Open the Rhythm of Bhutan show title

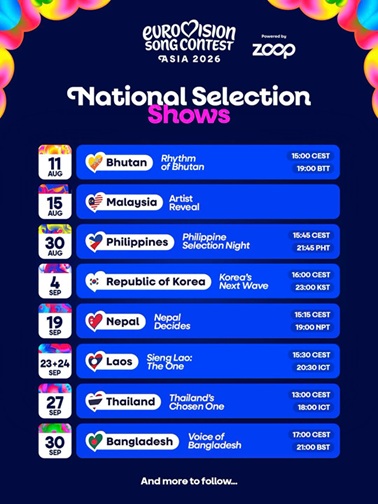tap(182, 162)
